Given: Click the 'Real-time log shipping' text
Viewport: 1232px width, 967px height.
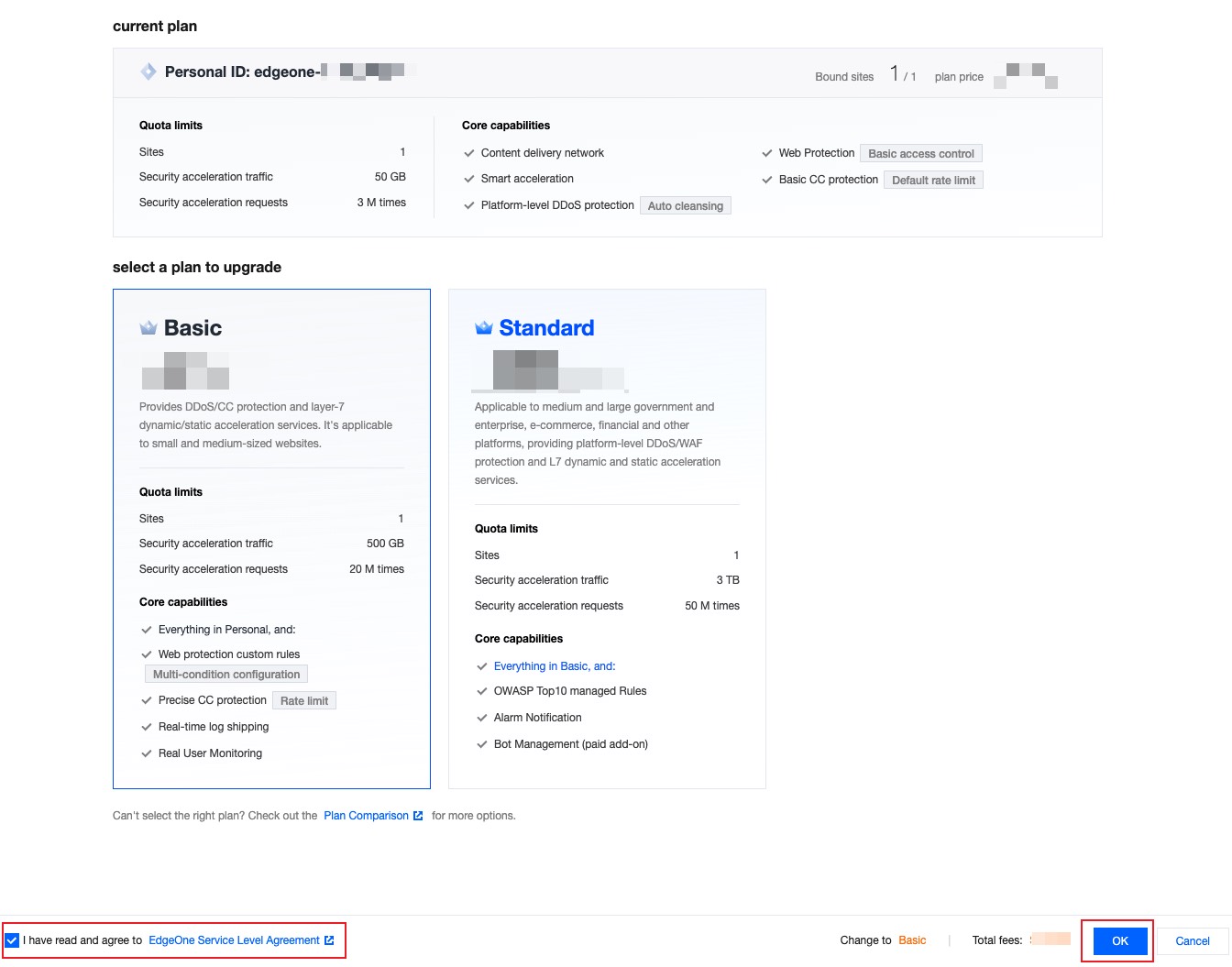Looking at the screenshot, I should click(214, 727).
